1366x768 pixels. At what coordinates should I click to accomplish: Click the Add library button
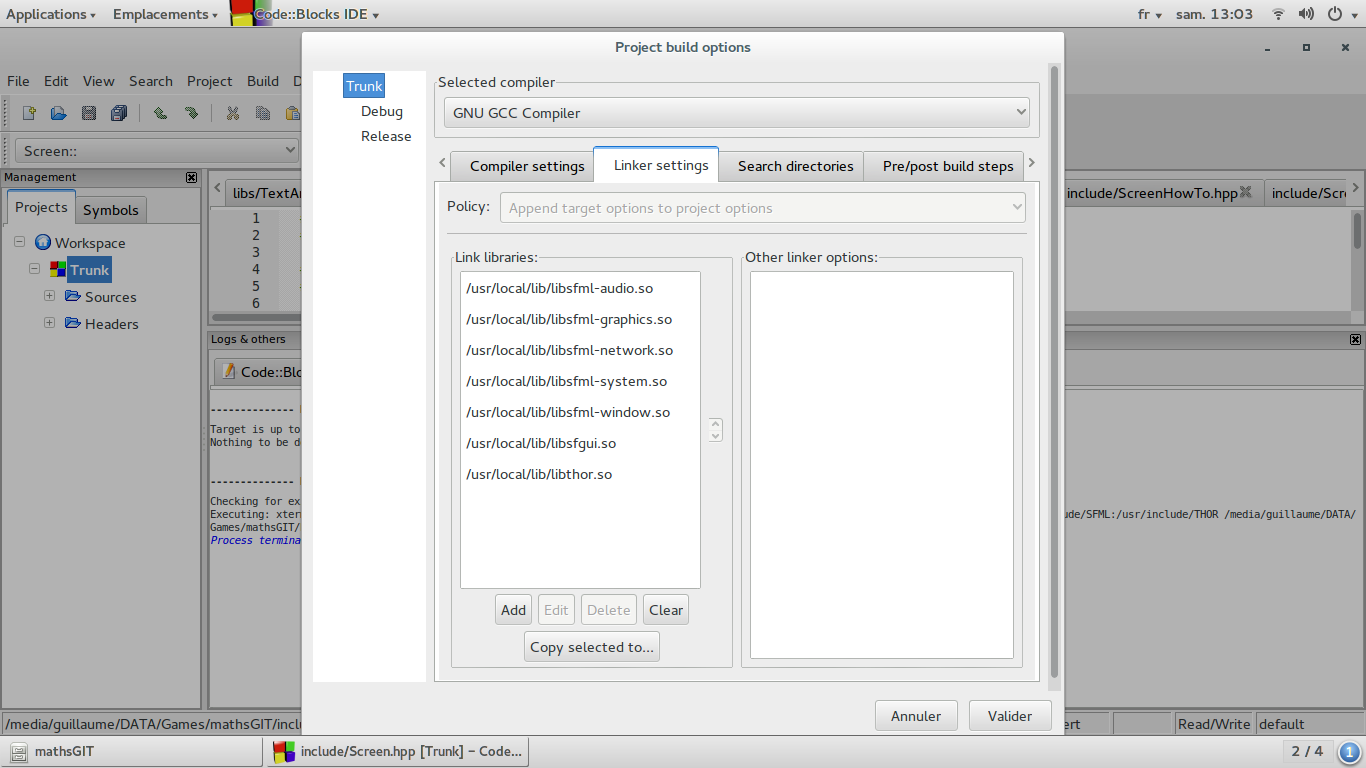513,610
